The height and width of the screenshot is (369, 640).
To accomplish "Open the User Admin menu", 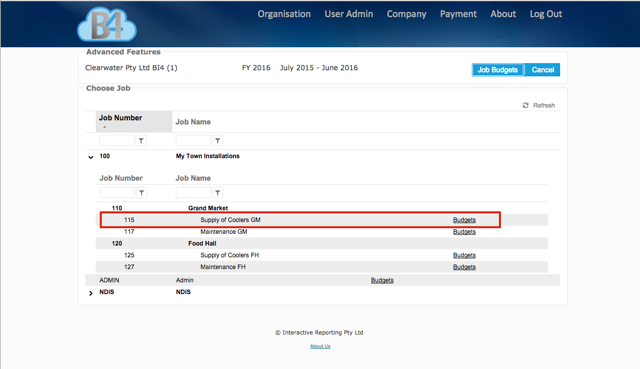I will point(349,14).
